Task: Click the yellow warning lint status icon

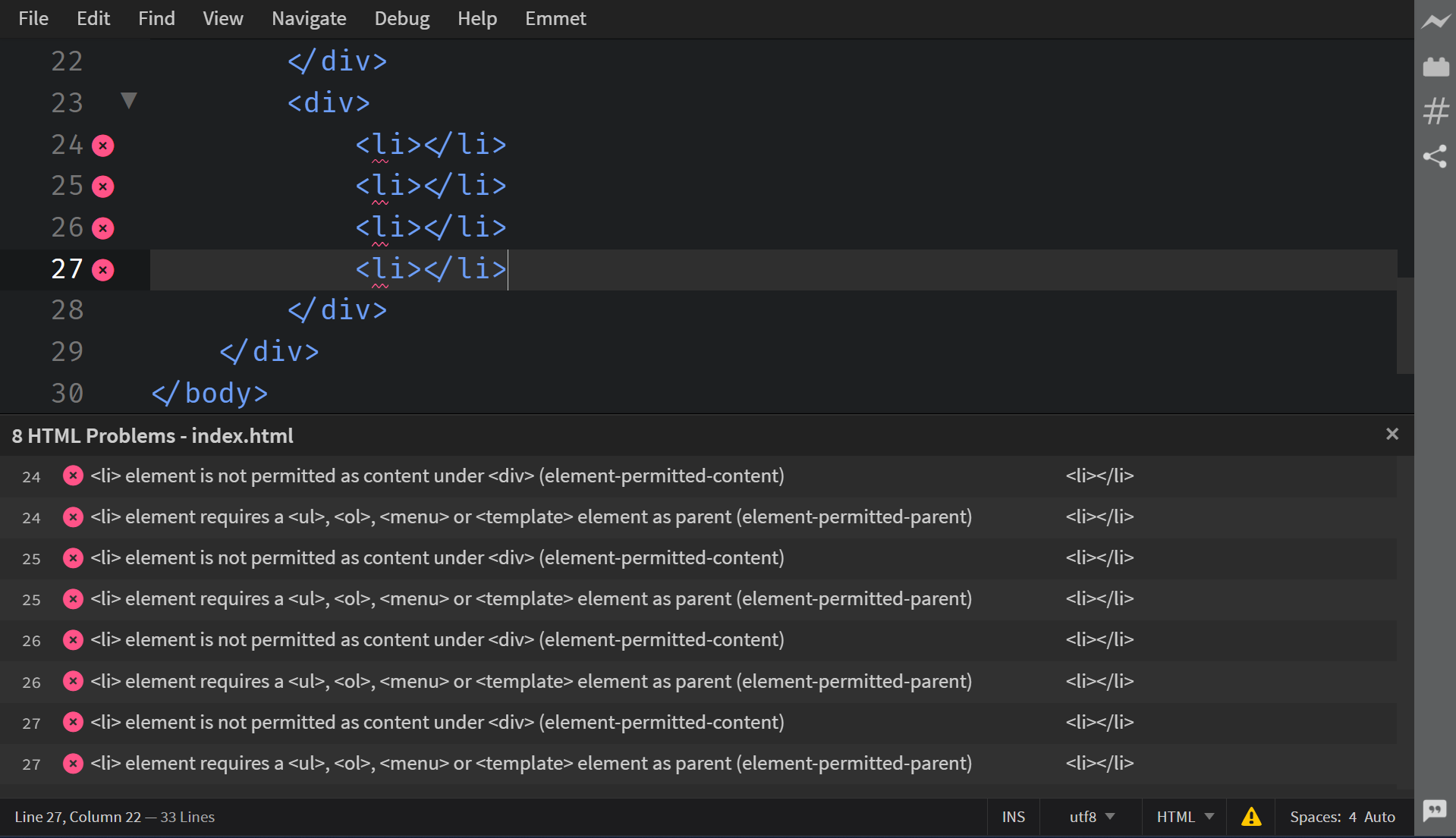Action: (1251, 817)
